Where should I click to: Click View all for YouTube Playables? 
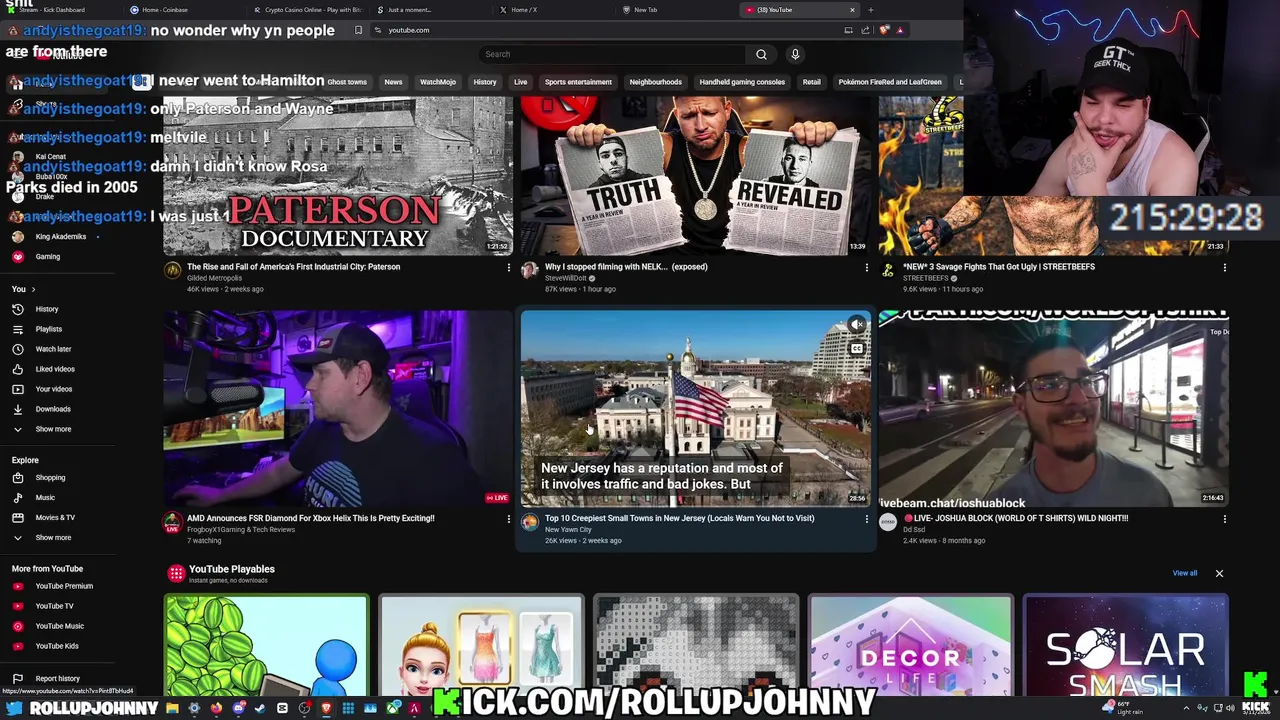coord(1184,573)
